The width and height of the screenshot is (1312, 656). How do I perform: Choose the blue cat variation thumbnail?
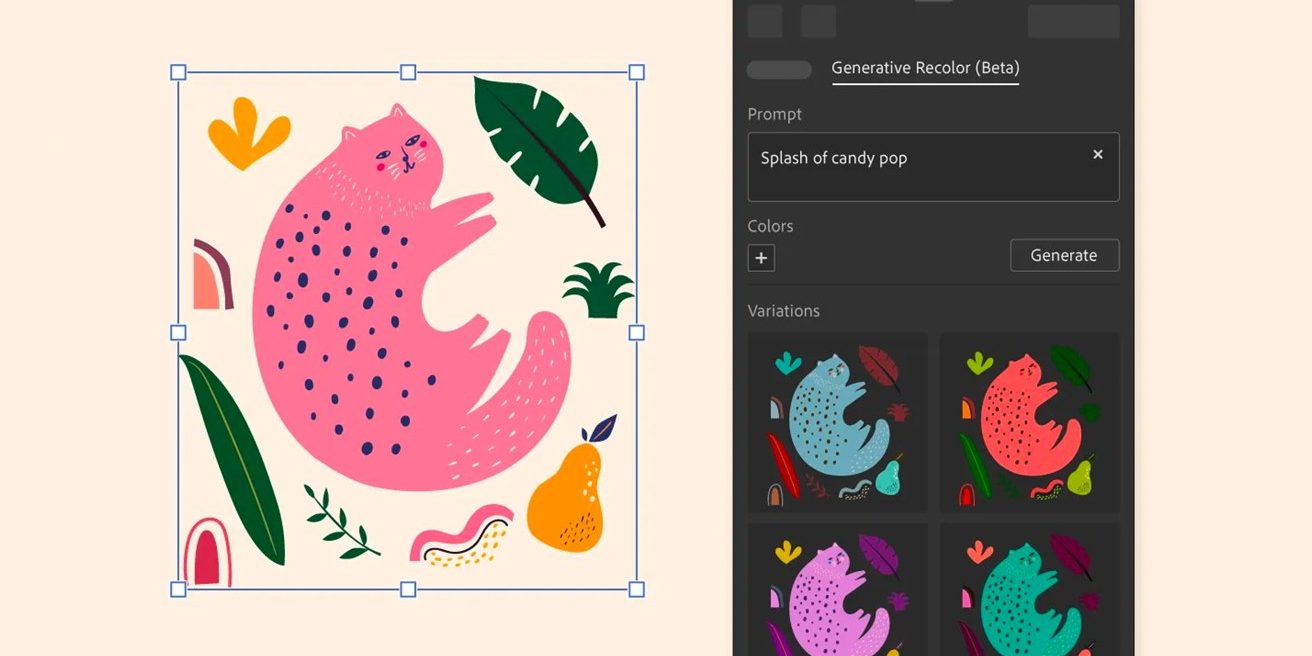tap(838, 423)
